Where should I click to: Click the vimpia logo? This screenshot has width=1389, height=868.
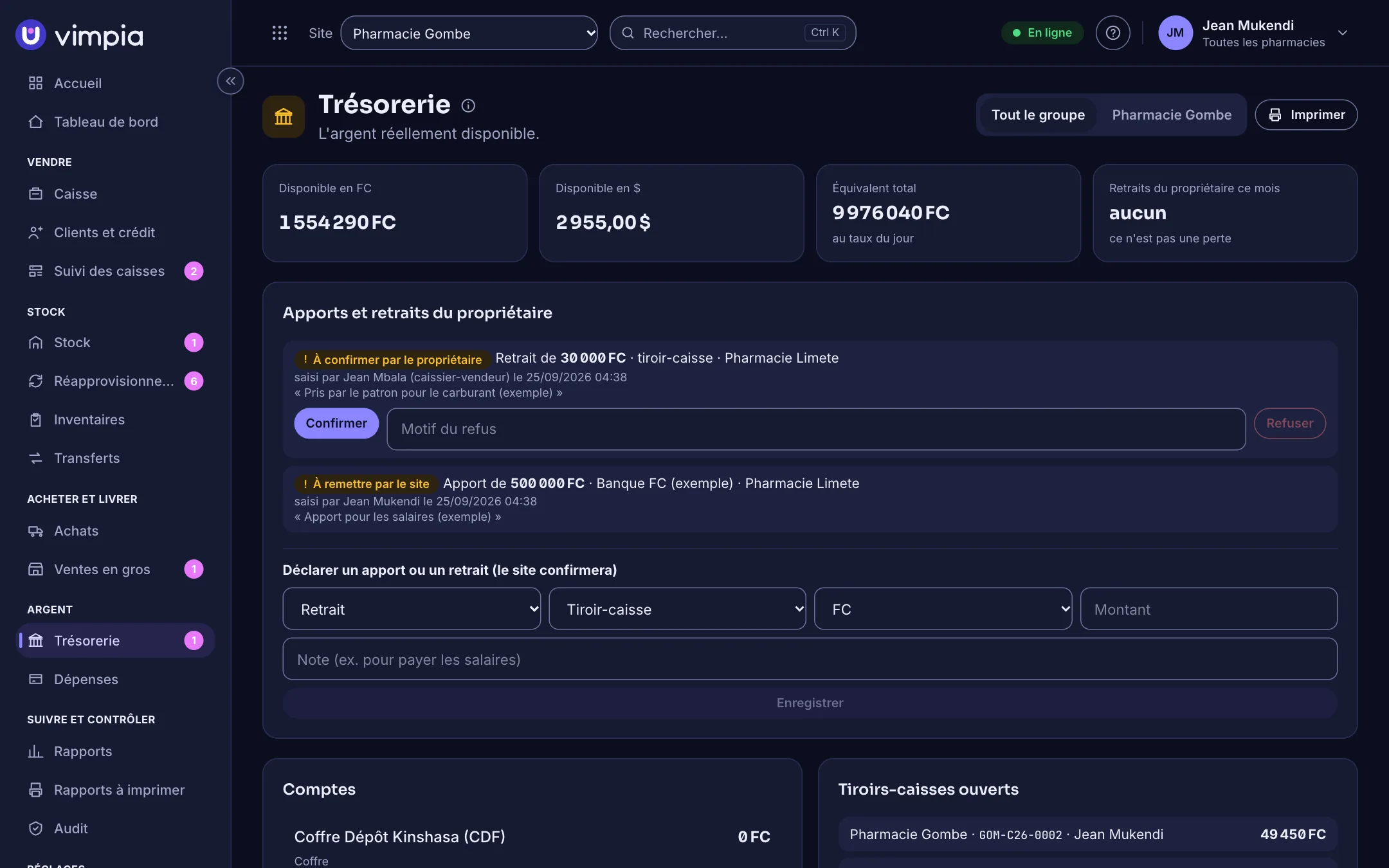80,35
